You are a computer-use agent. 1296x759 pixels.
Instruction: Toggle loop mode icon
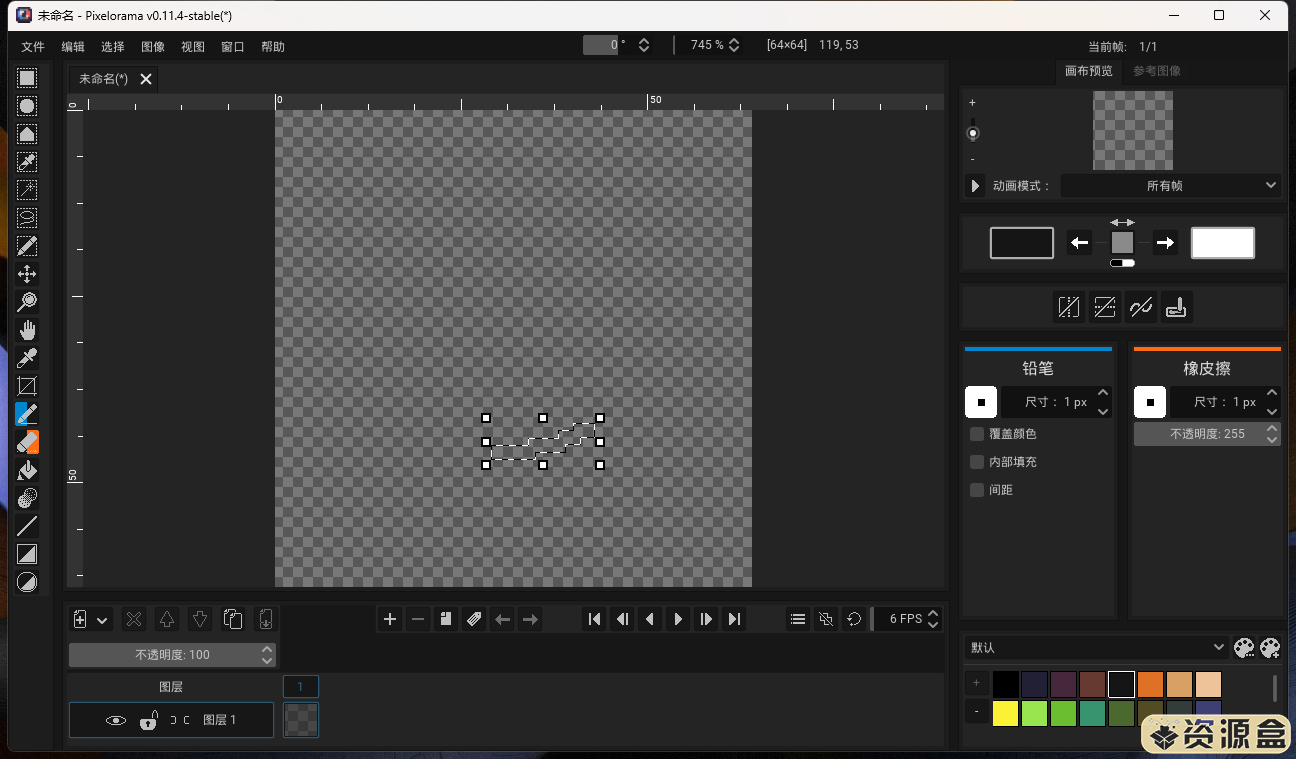click(x=854, y=619)
